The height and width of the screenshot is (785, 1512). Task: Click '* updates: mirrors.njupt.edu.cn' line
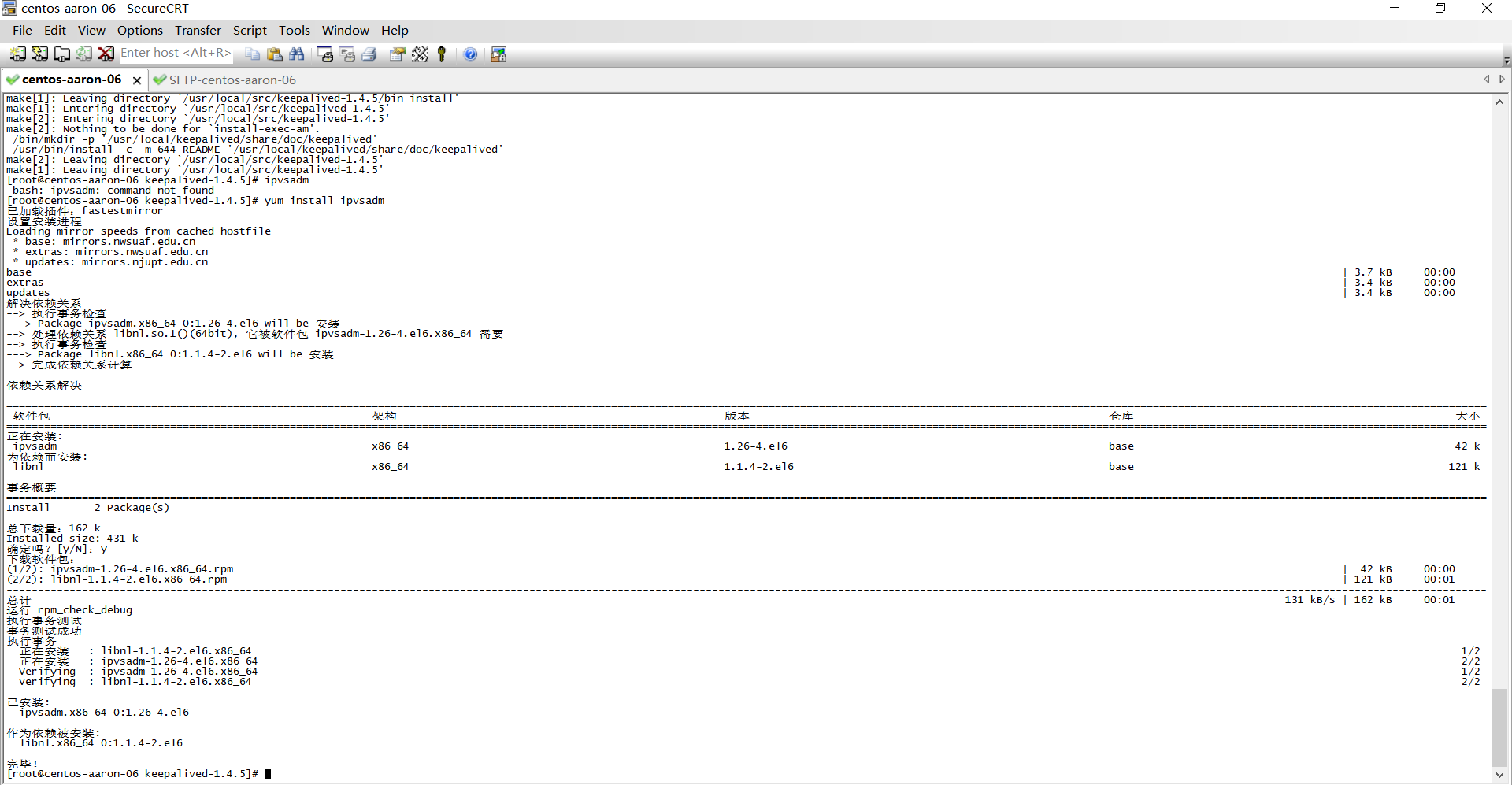[110, 262]
